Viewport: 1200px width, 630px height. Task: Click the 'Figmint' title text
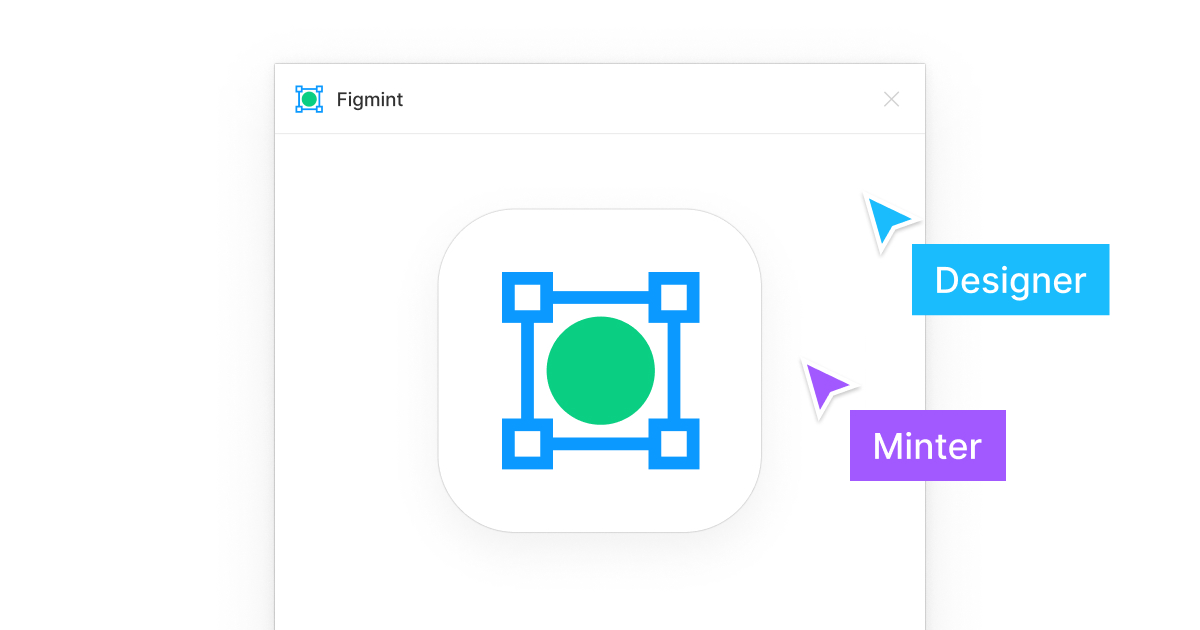(370, 100)
